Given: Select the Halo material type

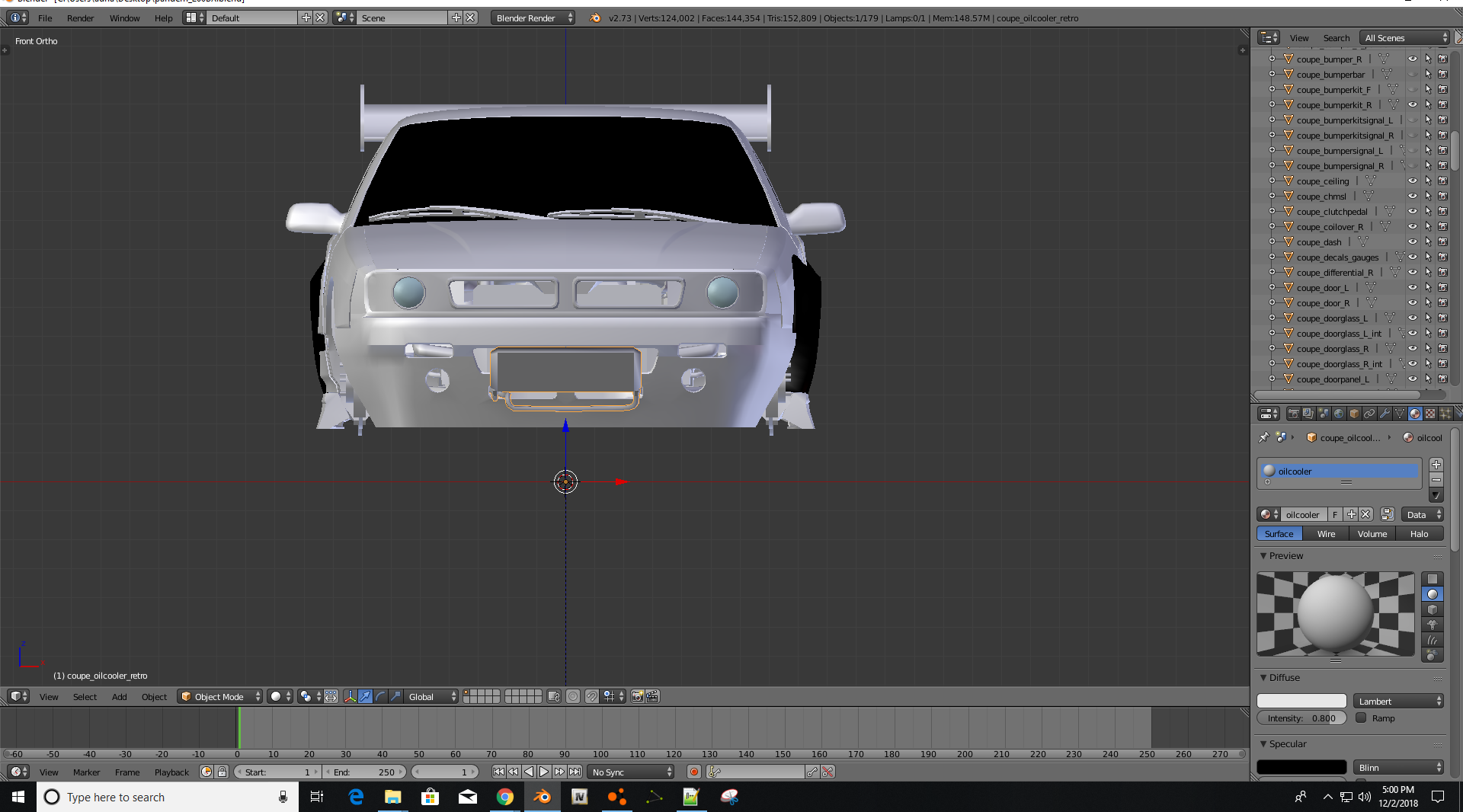Looking at the screenshot, I should (1419, 534).
